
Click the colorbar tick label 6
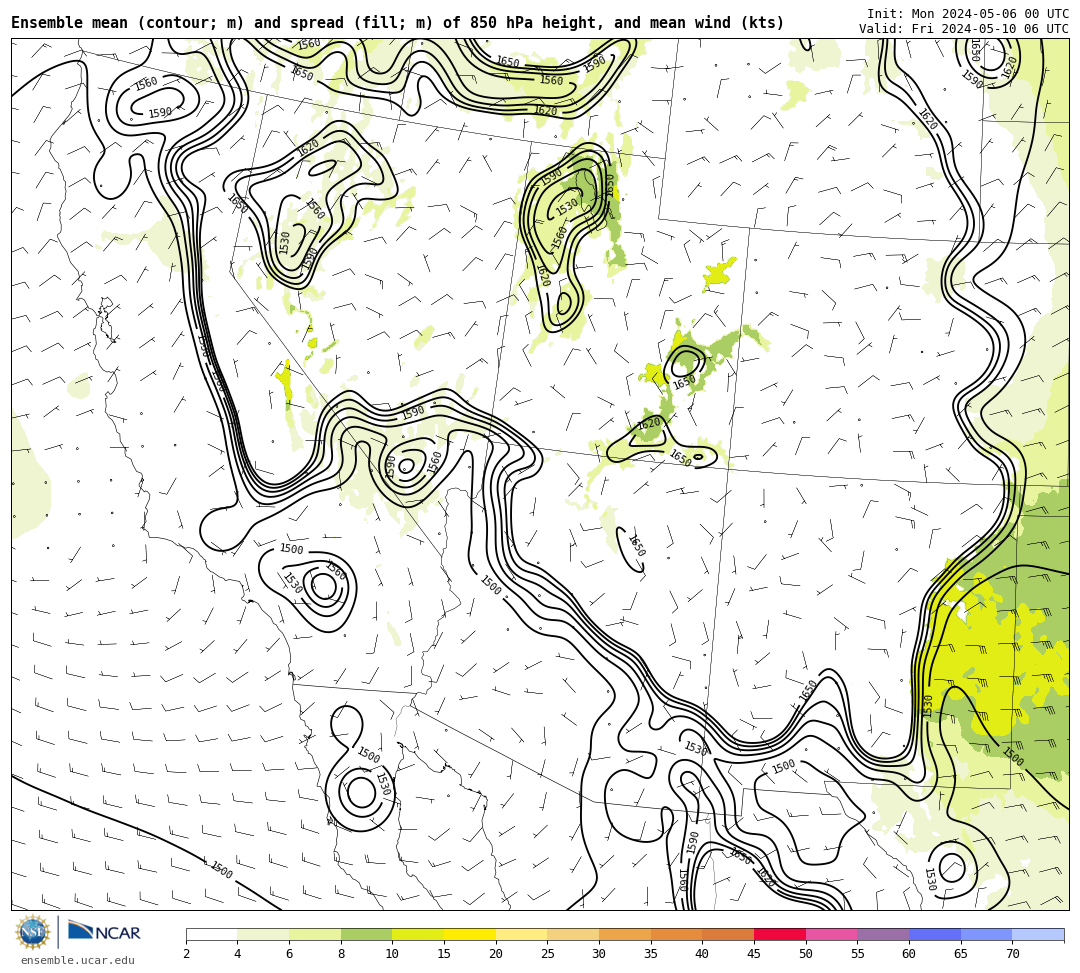[x=289, y=954]
